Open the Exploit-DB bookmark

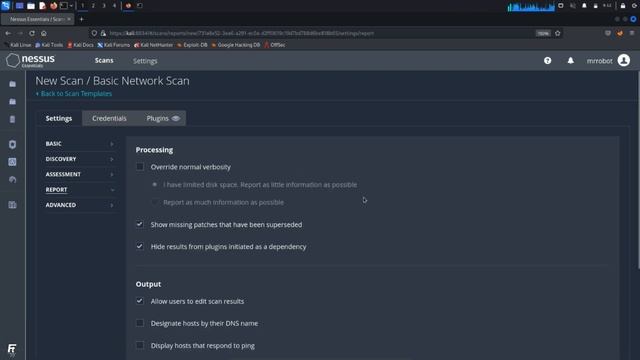pos(192,45)
